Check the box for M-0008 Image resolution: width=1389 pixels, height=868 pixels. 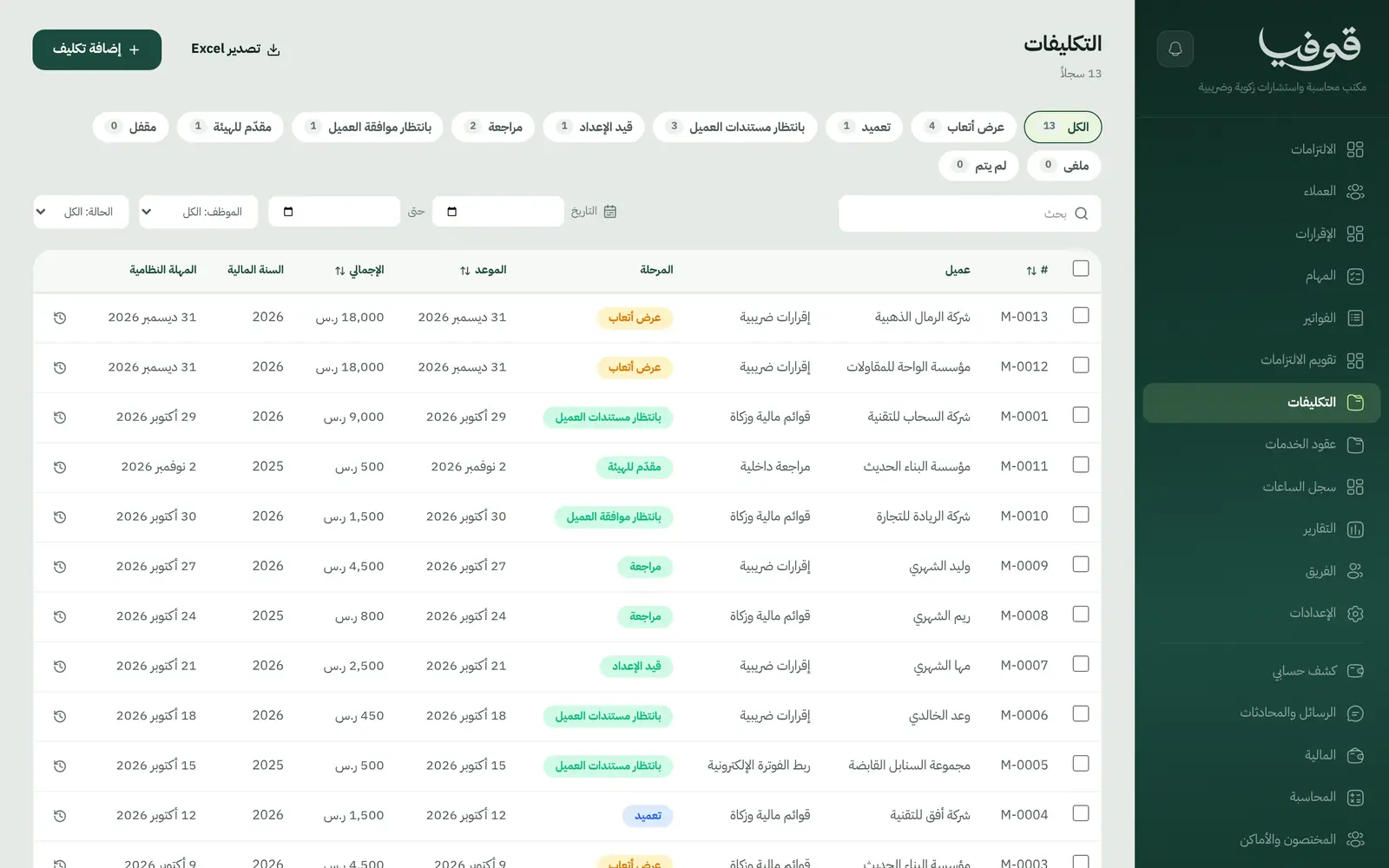pyautogui.click(x=1081, y=615)
